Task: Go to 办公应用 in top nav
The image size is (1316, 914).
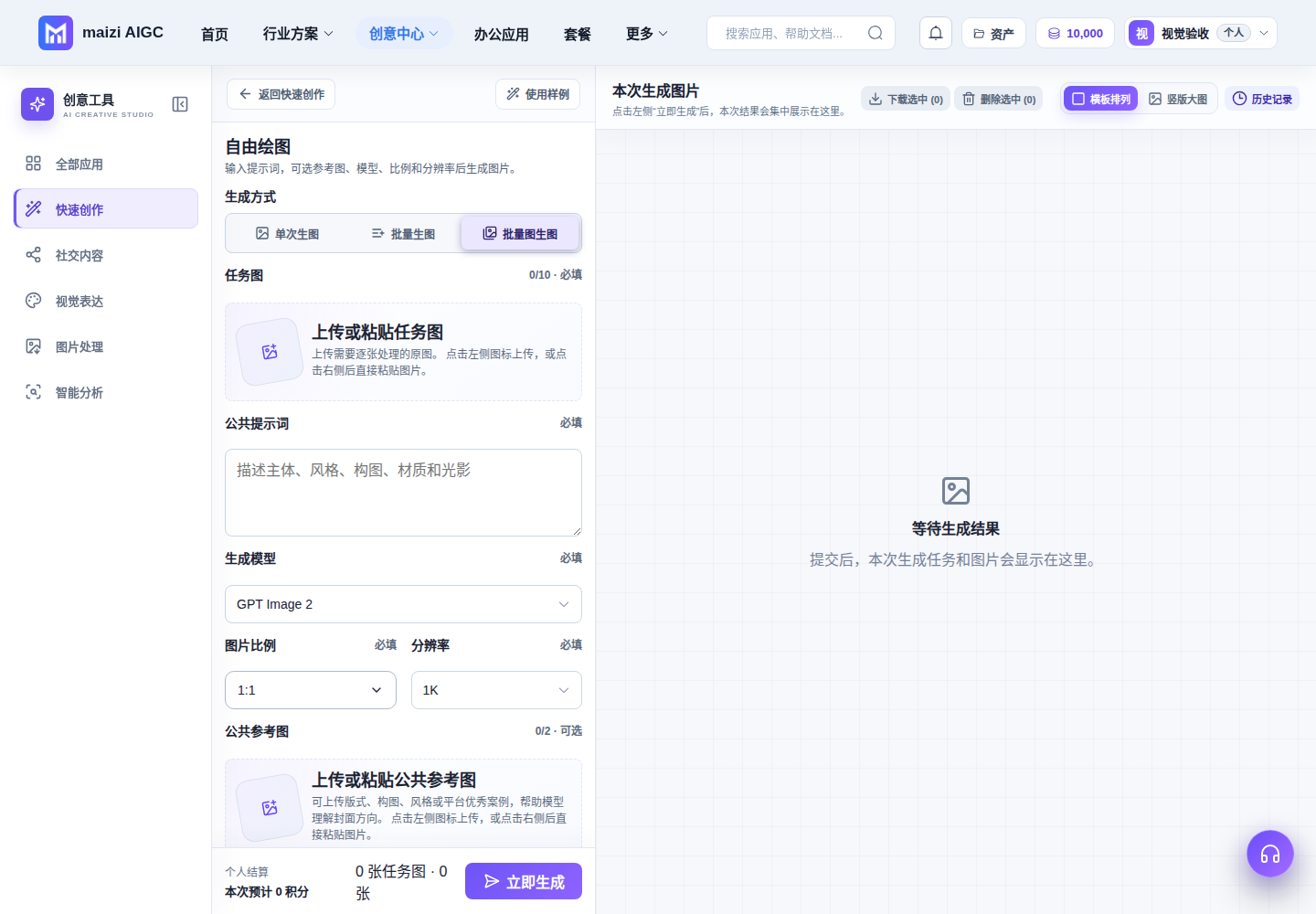Action: 501,34
